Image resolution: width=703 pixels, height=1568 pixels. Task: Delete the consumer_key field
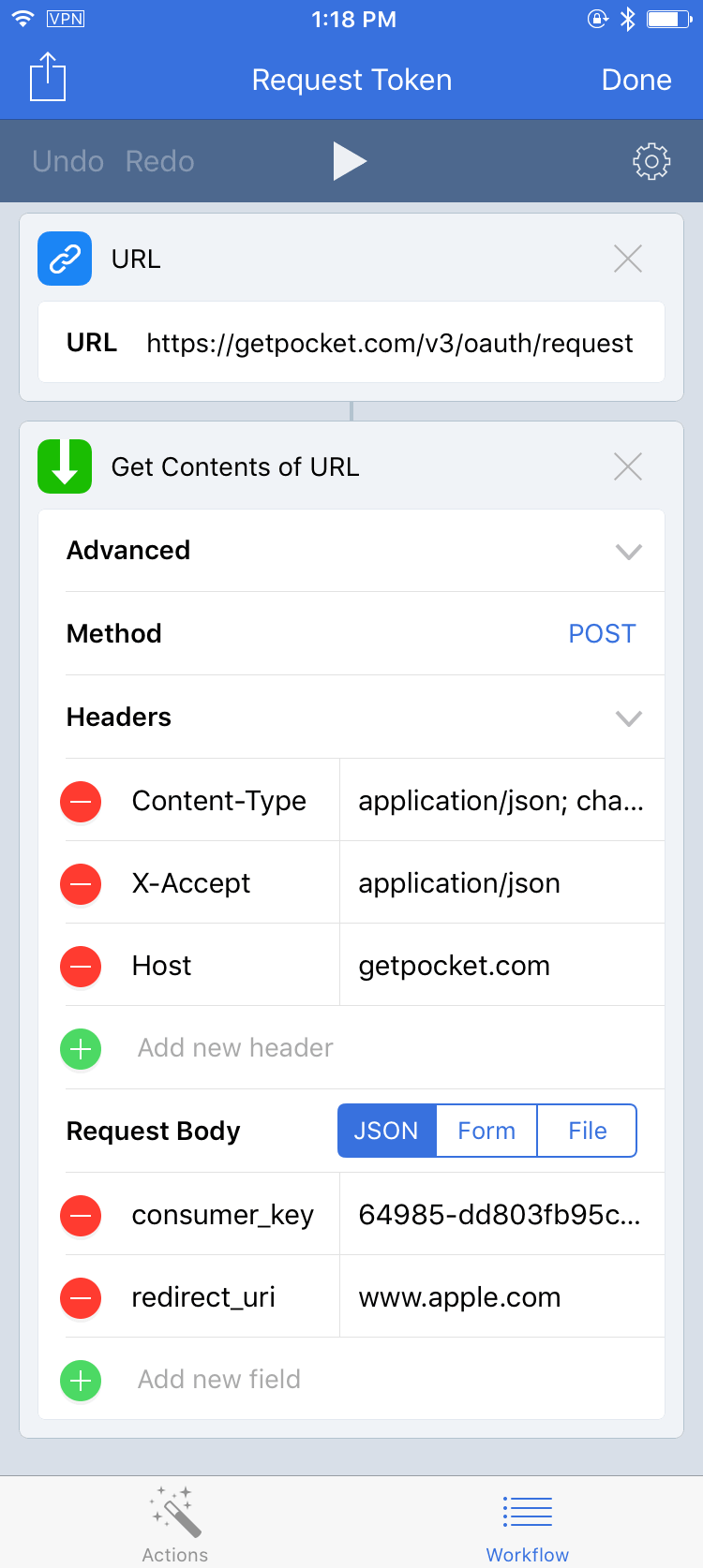tap(81, 1216)
